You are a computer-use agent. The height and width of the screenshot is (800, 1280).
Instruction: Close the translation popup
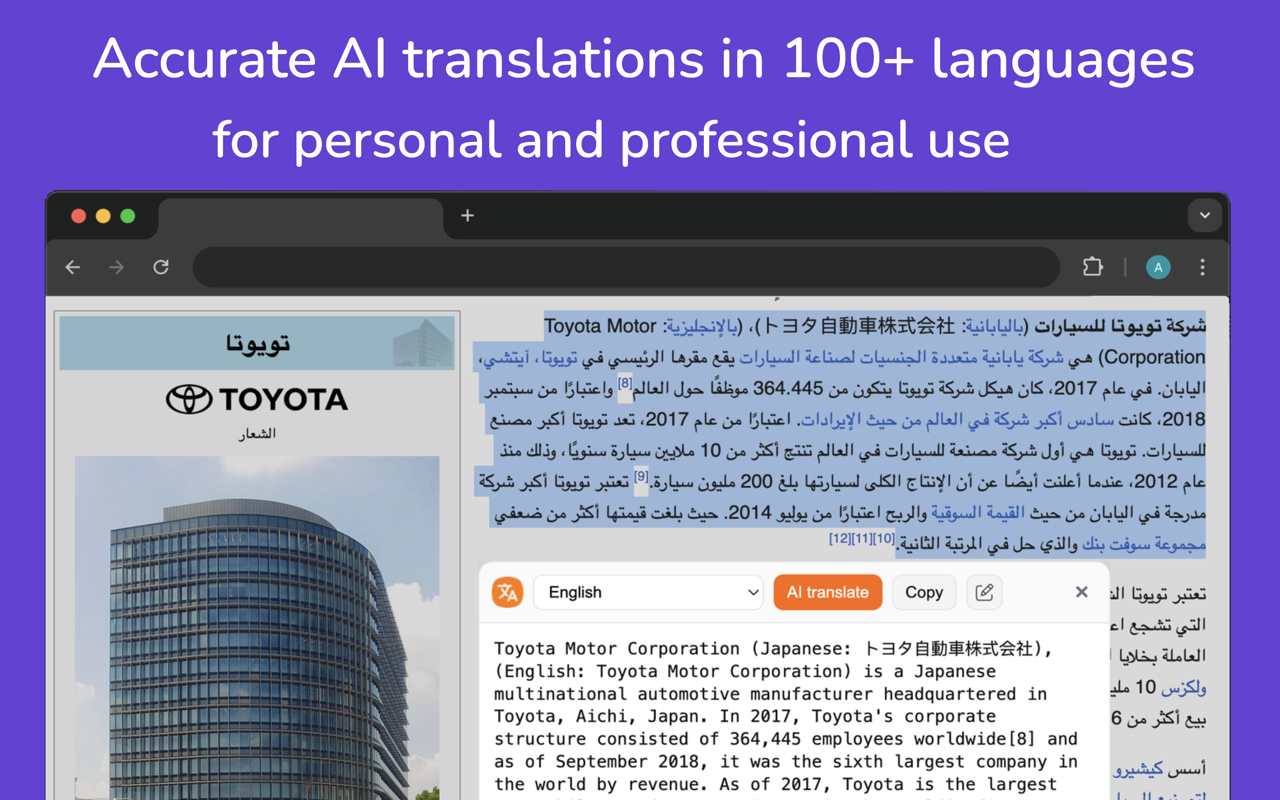[1082, 592]
